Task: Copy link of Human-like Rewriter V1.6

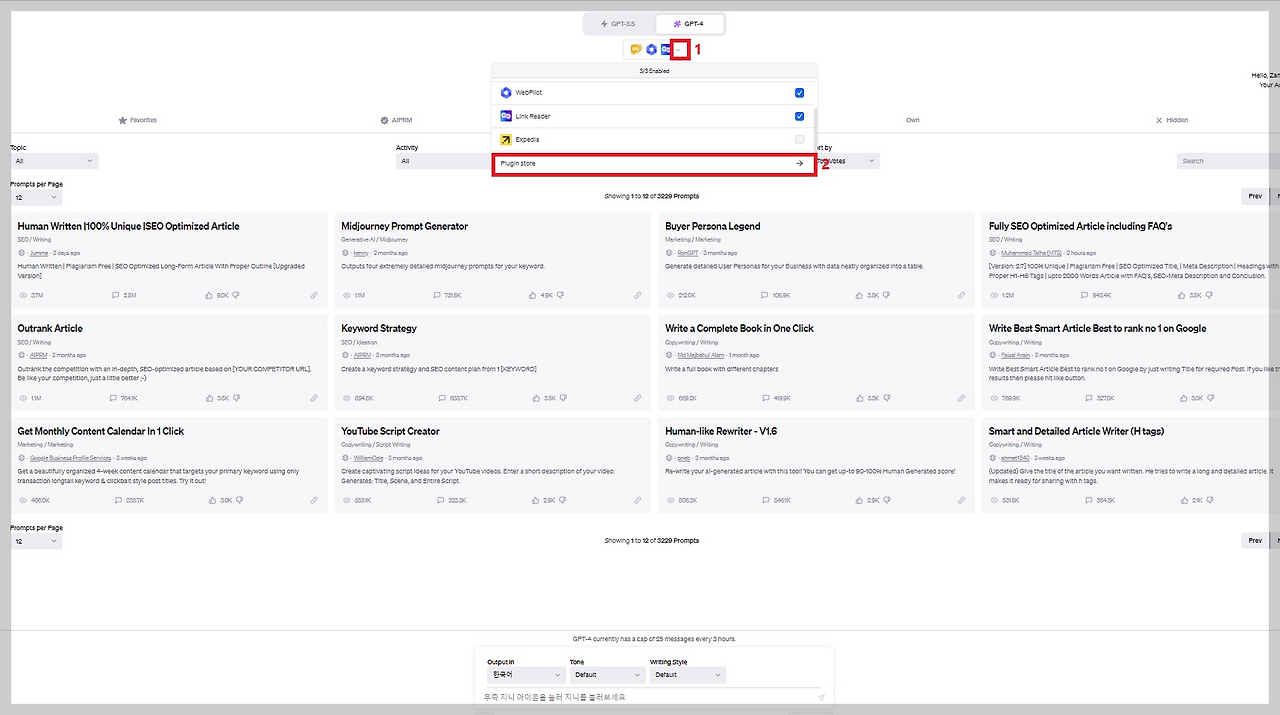Action: [x=962, y=499]
